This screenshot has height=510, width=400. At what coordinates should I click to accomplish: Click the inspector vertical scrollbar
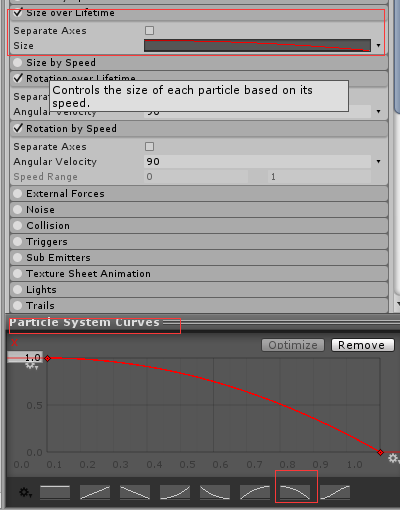click(397, 57)
